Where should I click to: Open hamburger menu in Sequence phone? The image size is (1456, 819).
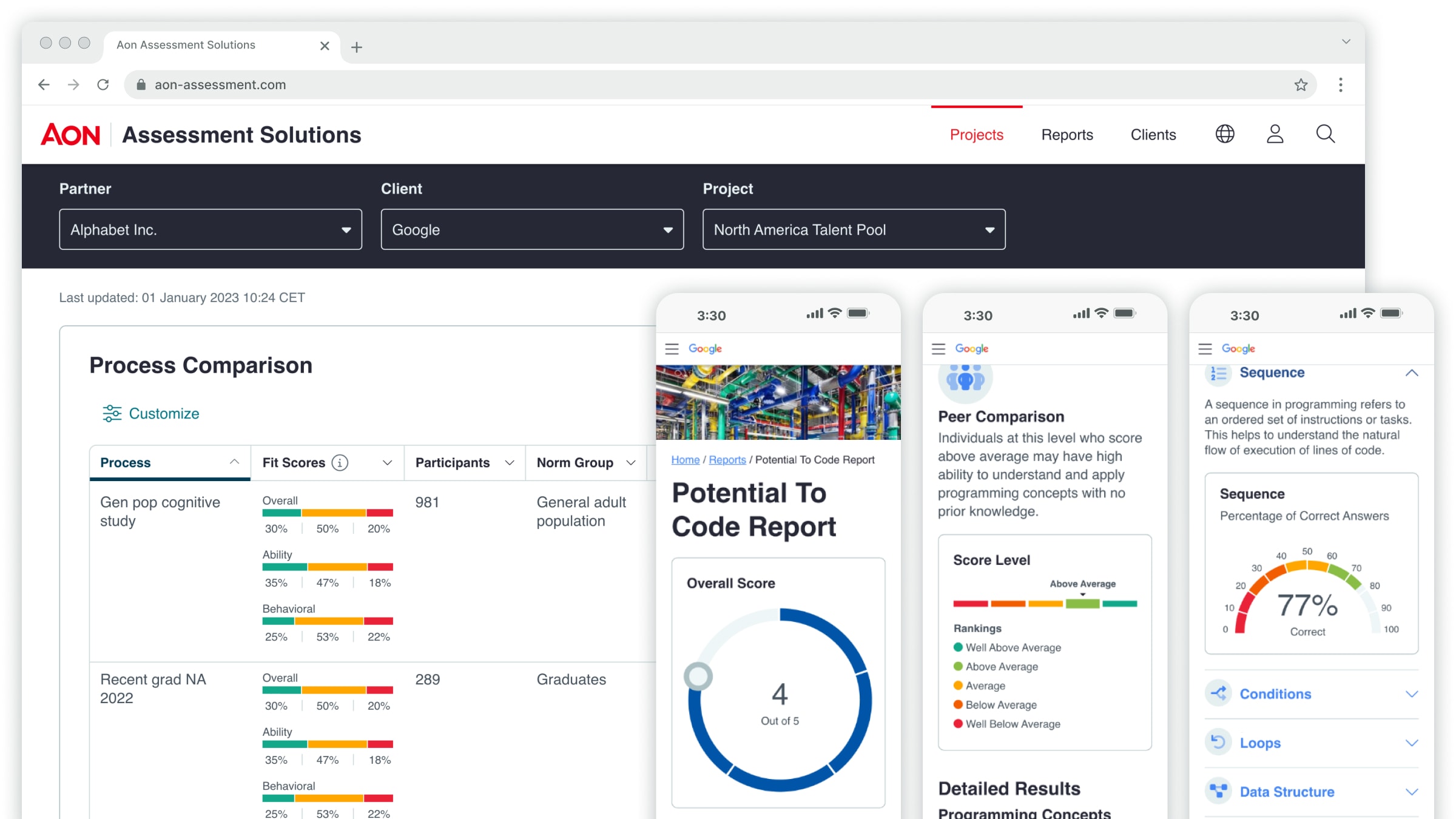pyautogui.click(x=1205, y=349)
